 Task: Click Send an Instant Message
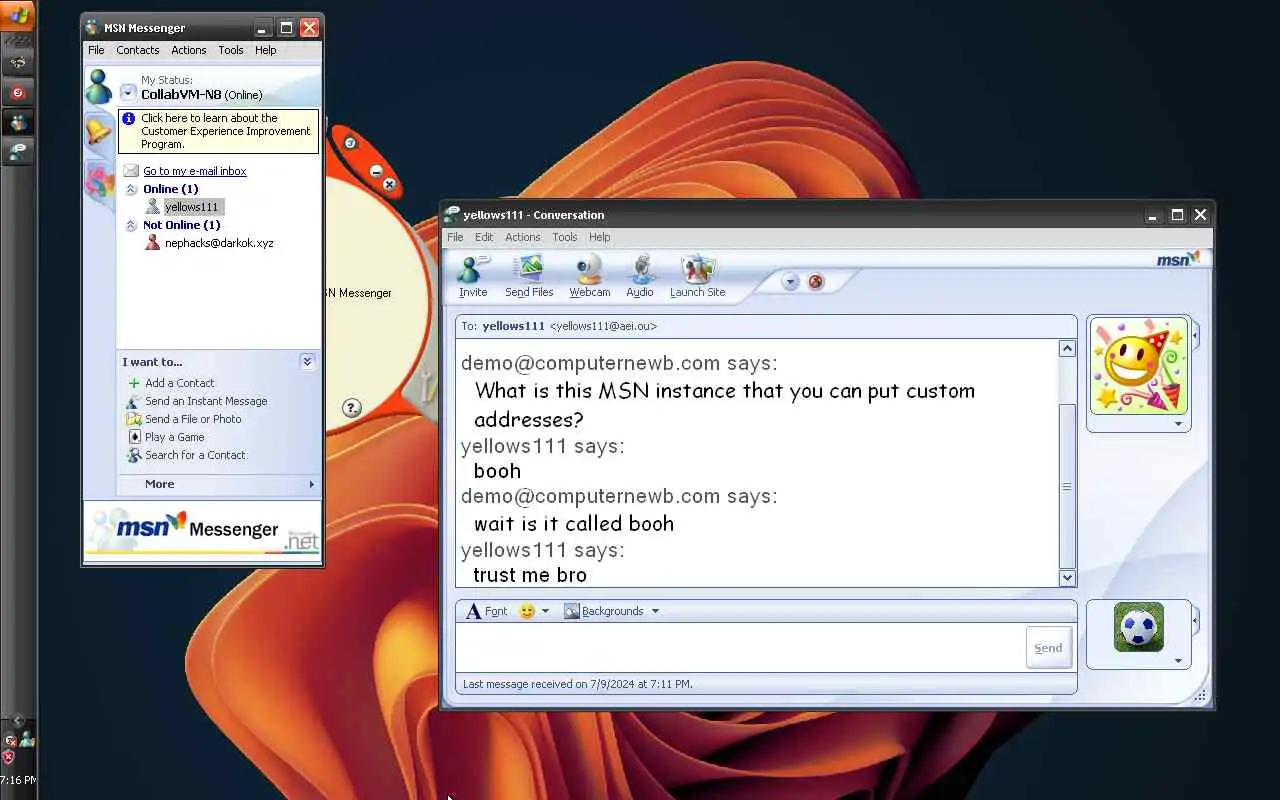pyautogui.click(x=206, y=401)
